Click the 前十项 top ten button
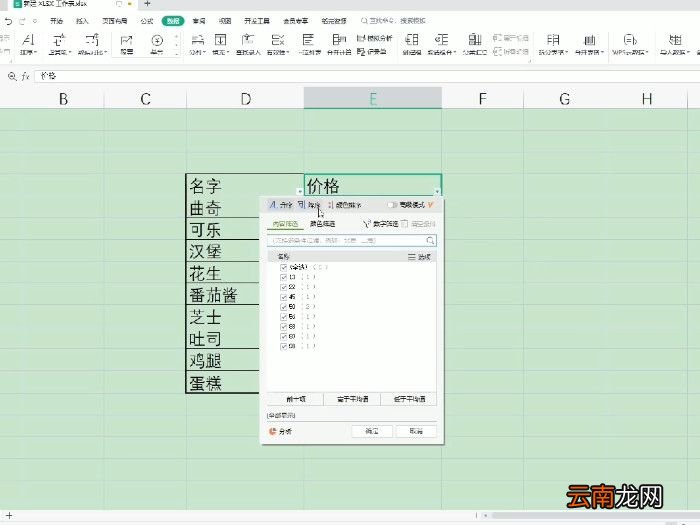 [x=295, y=399]
